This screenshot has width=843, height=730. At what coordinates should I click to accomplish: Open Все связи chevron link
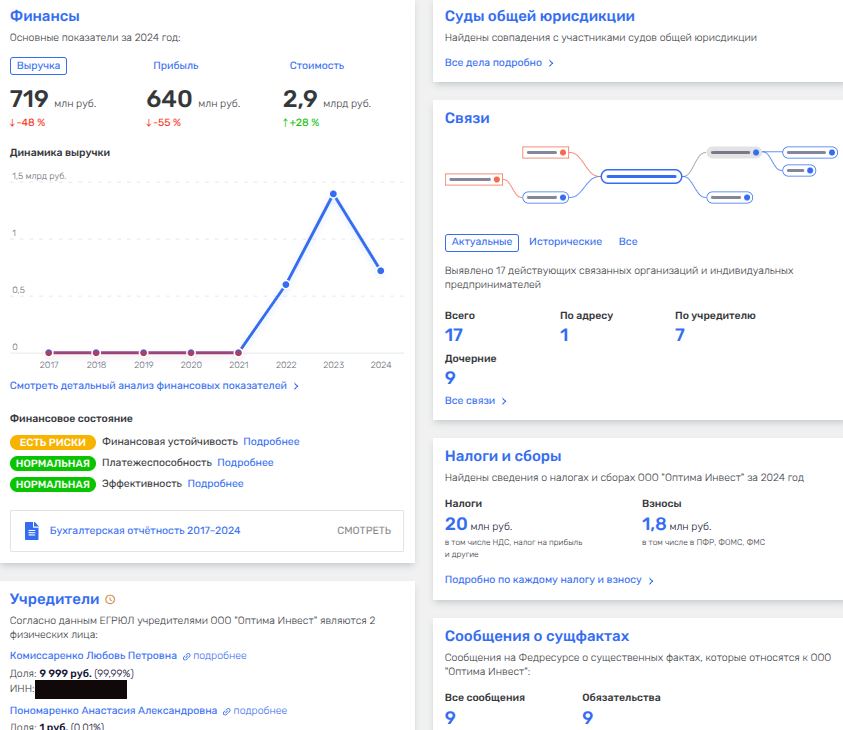tap(476, 401)
